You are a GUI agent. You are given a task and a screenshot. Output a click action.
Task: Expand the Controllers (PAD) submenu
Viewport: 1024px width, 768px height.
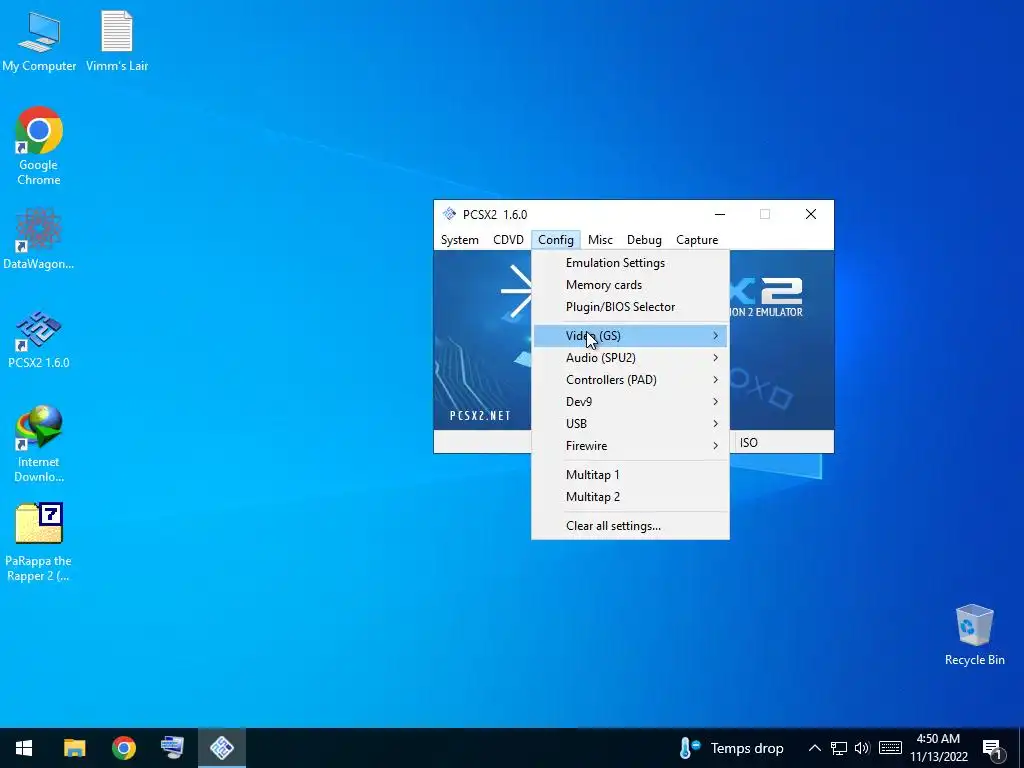630,379
